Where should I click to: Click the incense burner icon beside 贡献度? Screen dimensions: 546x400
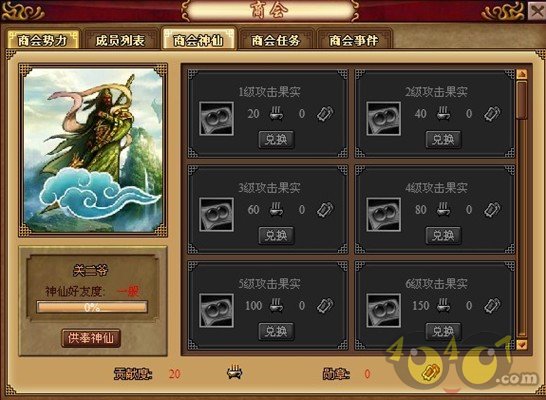[x=234, y=372]
